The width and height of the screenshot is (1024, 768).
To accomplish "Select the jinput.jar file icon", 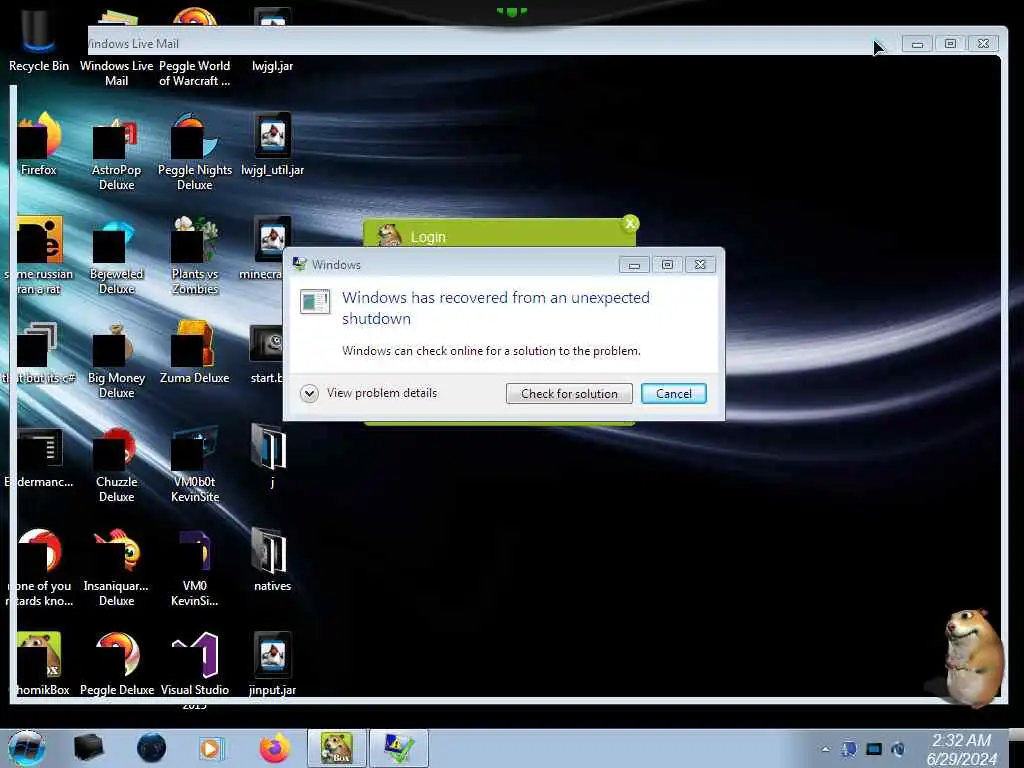I will (272, 664).
